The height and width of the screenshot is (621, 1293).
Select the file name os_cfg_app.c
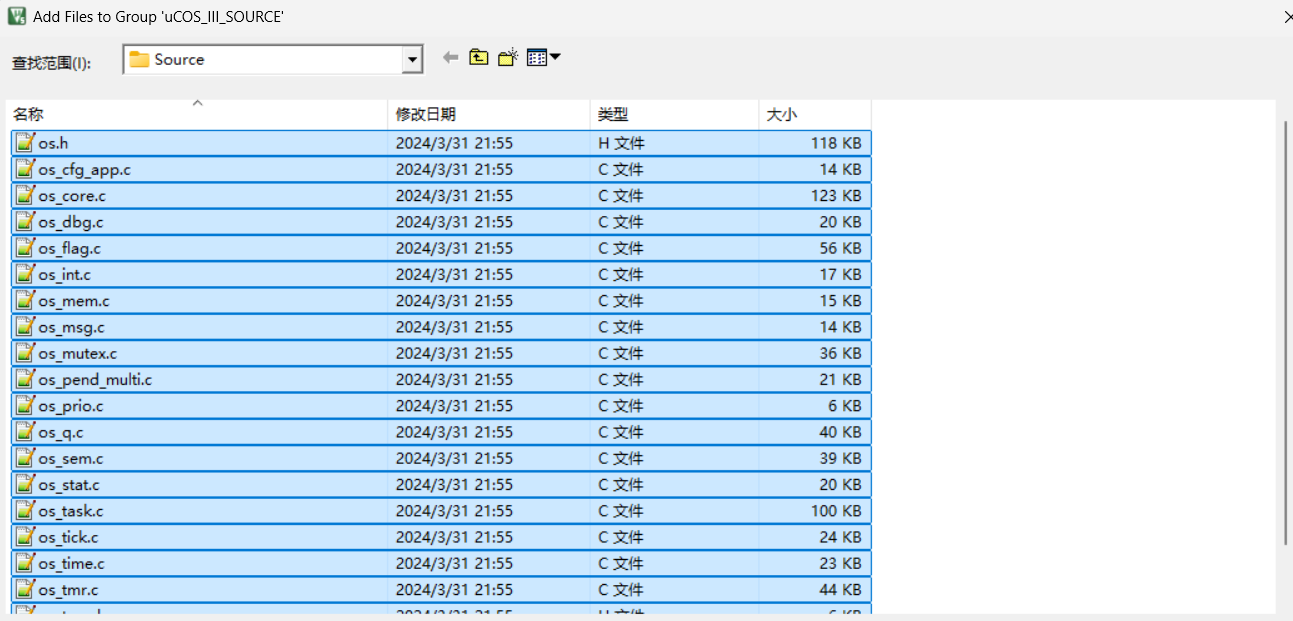tap(84, 170)
